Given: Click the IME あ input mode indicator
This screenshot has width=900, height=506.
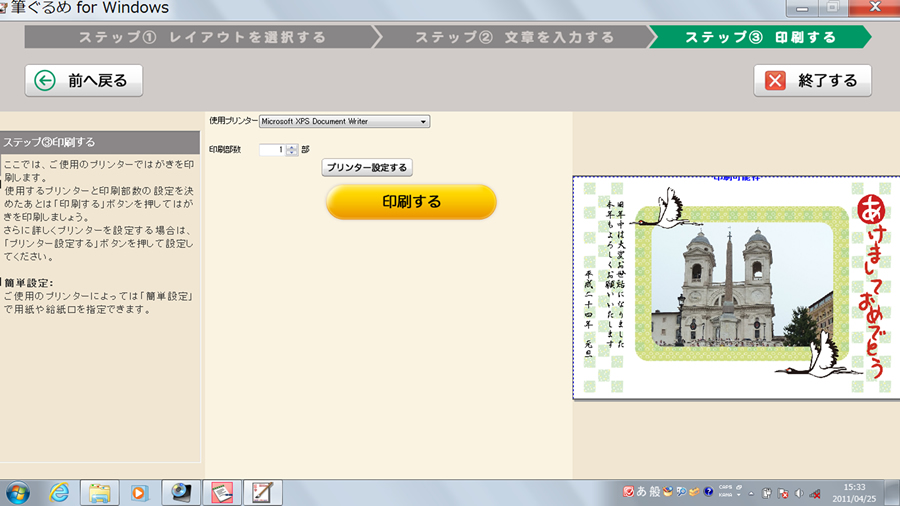Looking at the screenshot, I should (639, 492).
